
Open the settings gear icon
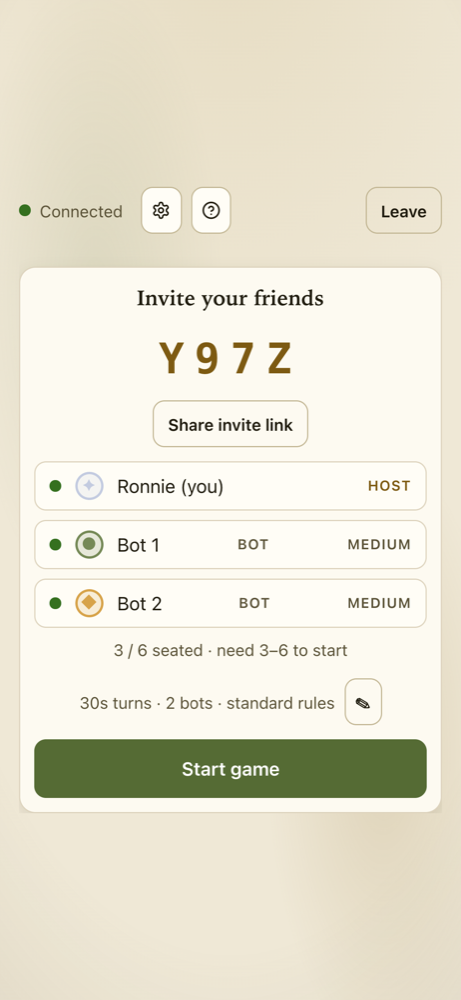point(161,210)
